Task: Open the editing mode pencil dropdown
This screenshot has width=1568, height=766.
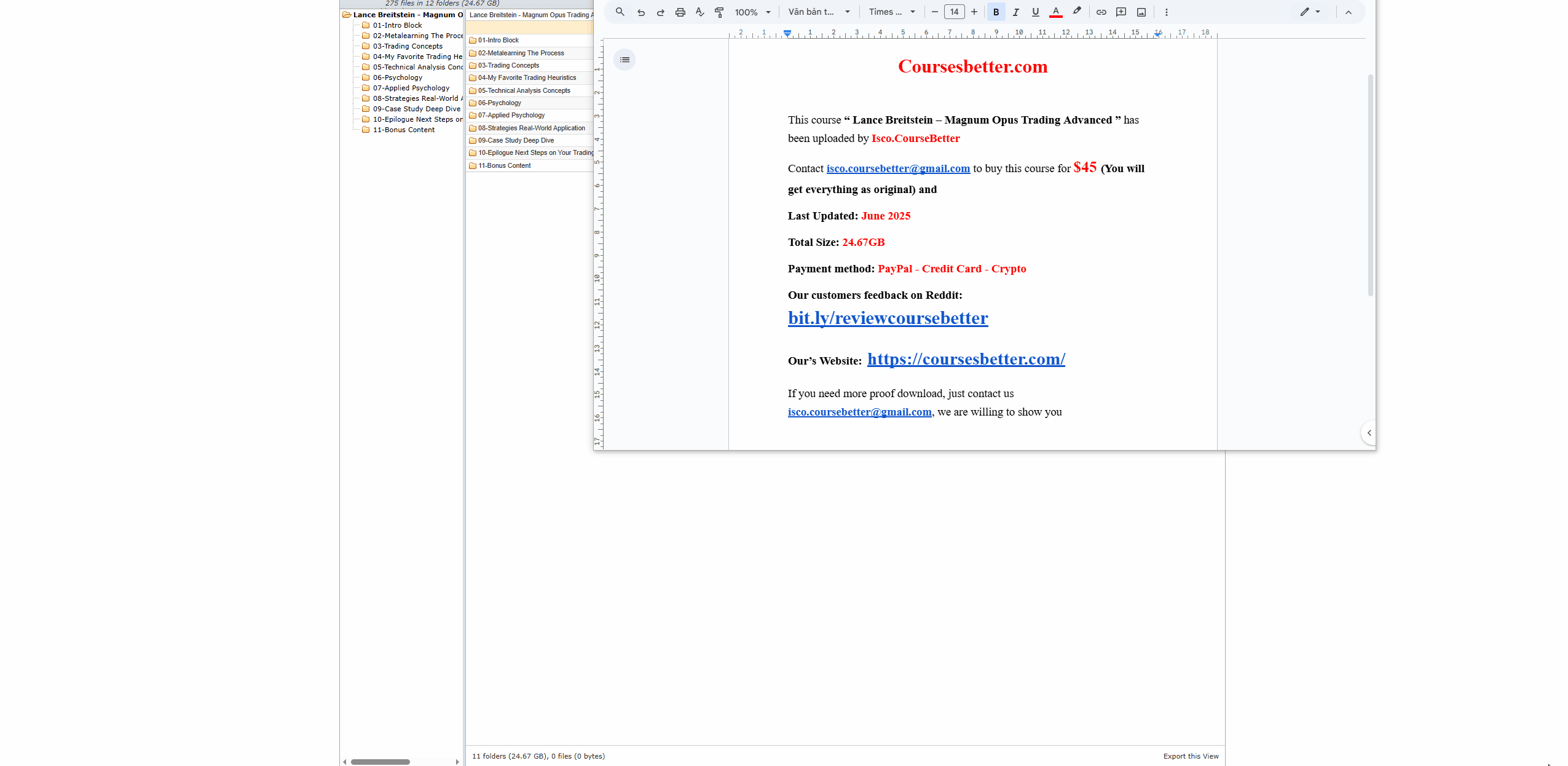Action: click(1310, 12)
